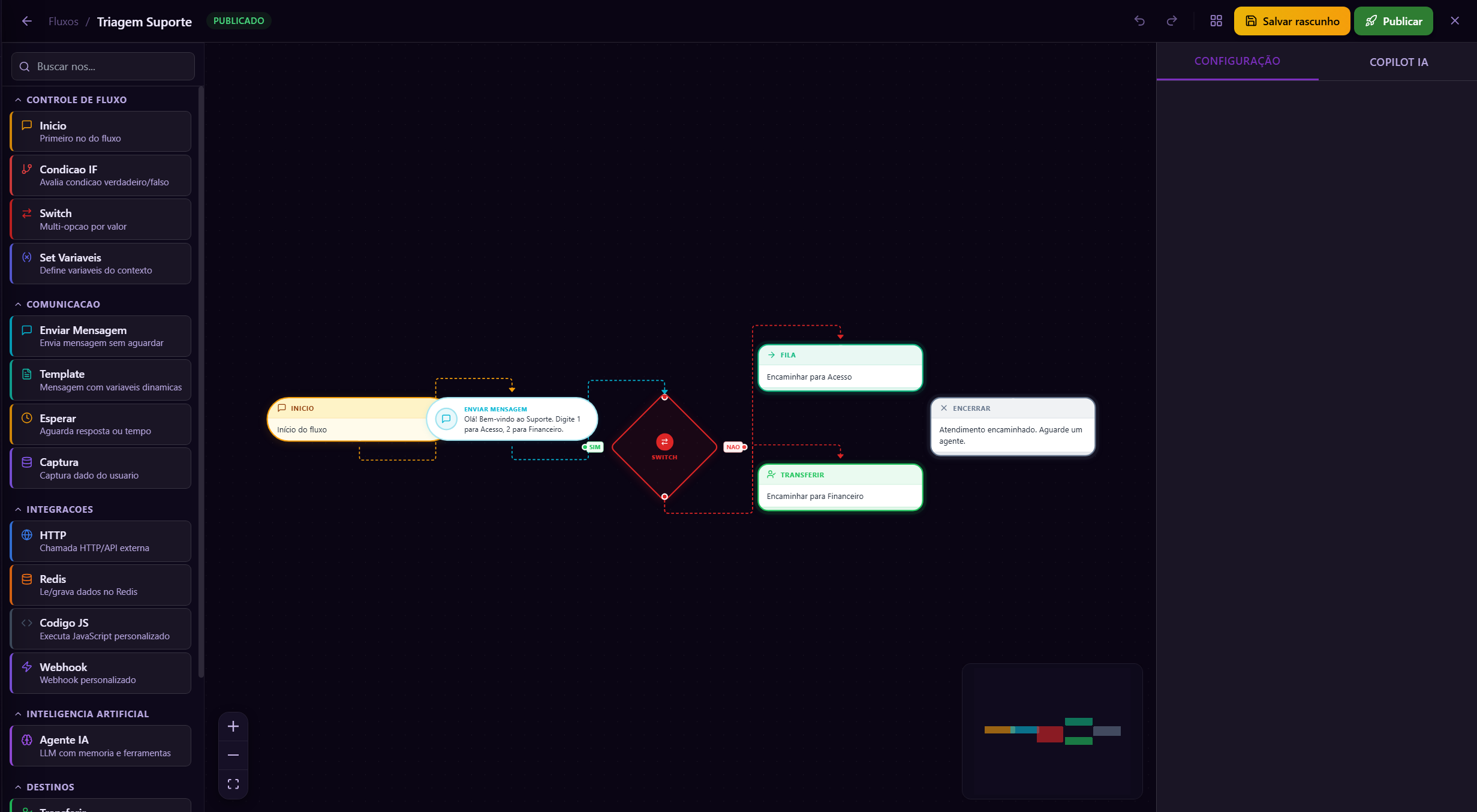Viewport: 1477px width, 812px height.
Task: Select the Redis storage icon
Action: pyautogui.click(x=27, y=579)
